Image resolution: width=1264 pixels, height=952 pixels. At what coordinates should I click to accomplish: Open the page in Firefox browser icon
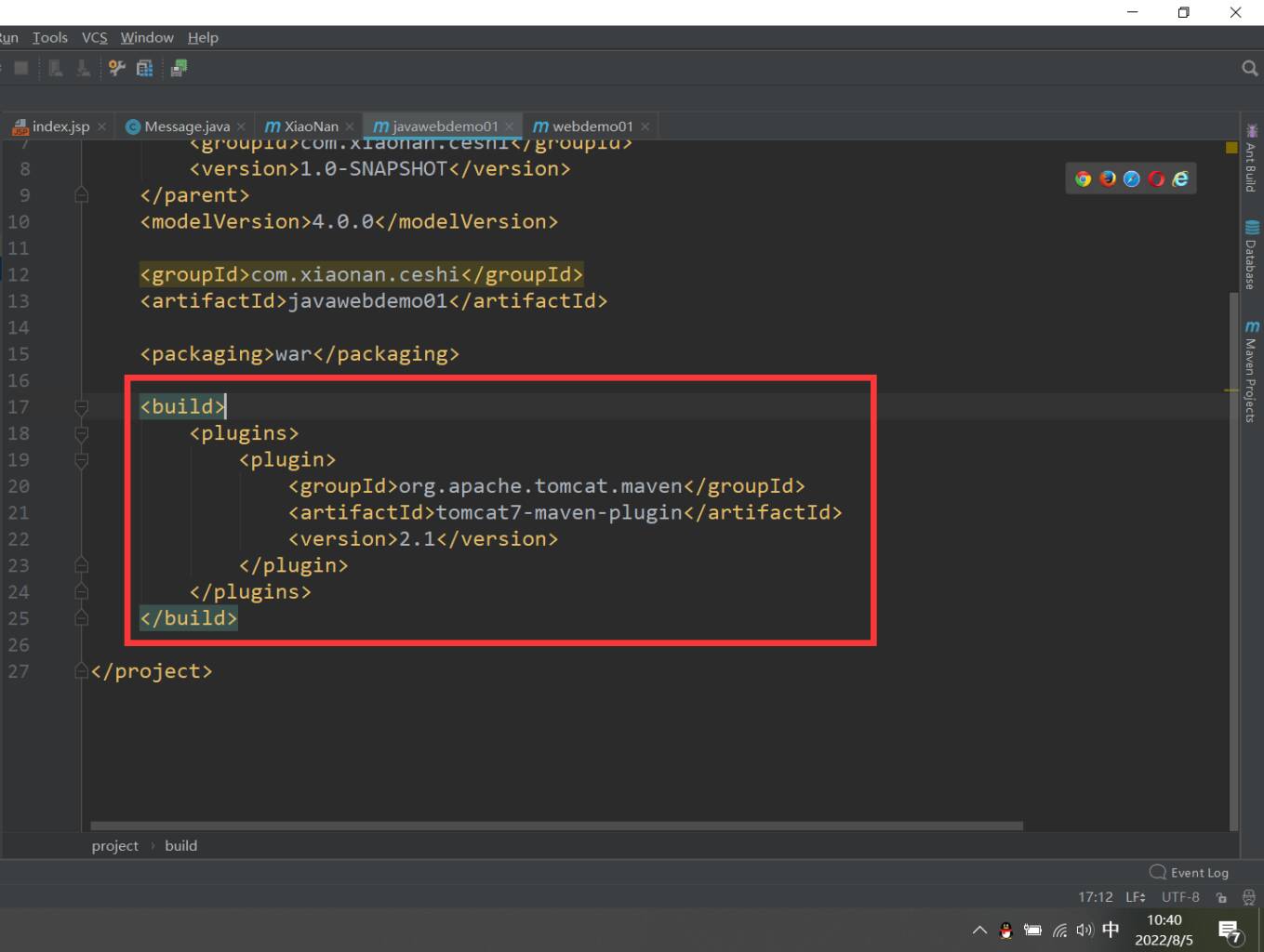coord(1107,178)
